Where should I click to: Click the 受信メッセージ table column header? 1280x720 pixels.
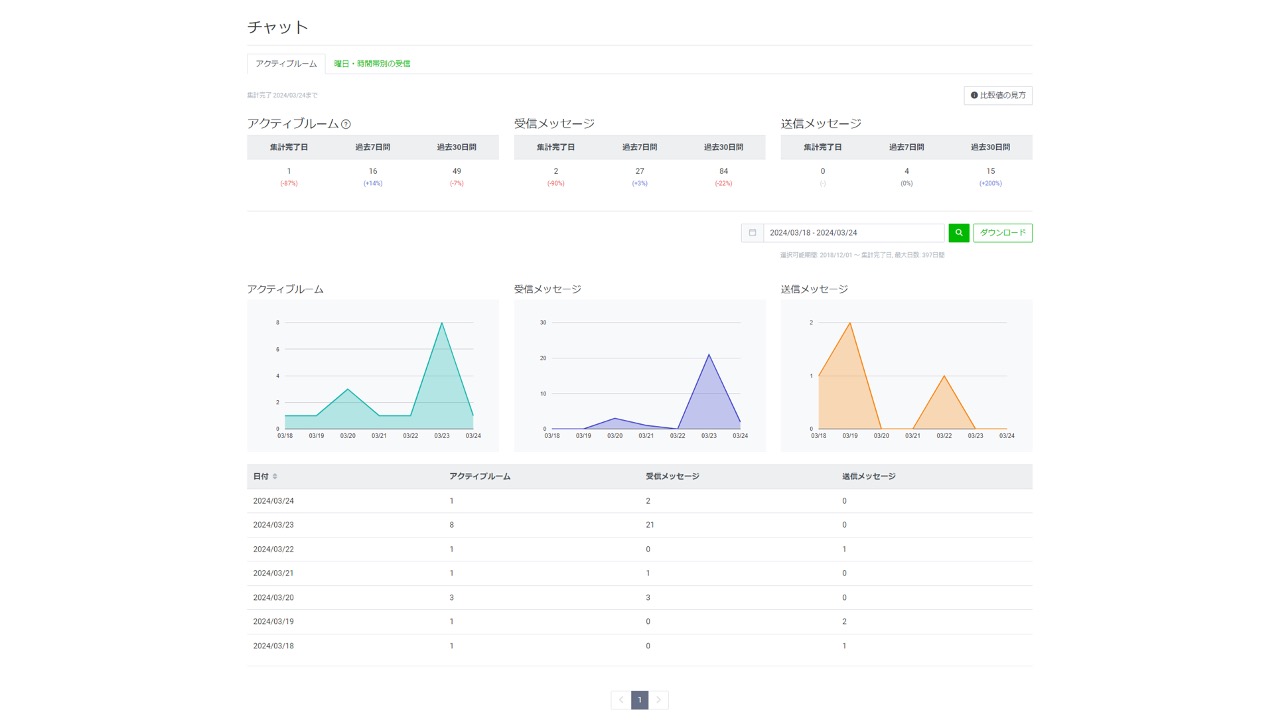(x=672, y=476)
